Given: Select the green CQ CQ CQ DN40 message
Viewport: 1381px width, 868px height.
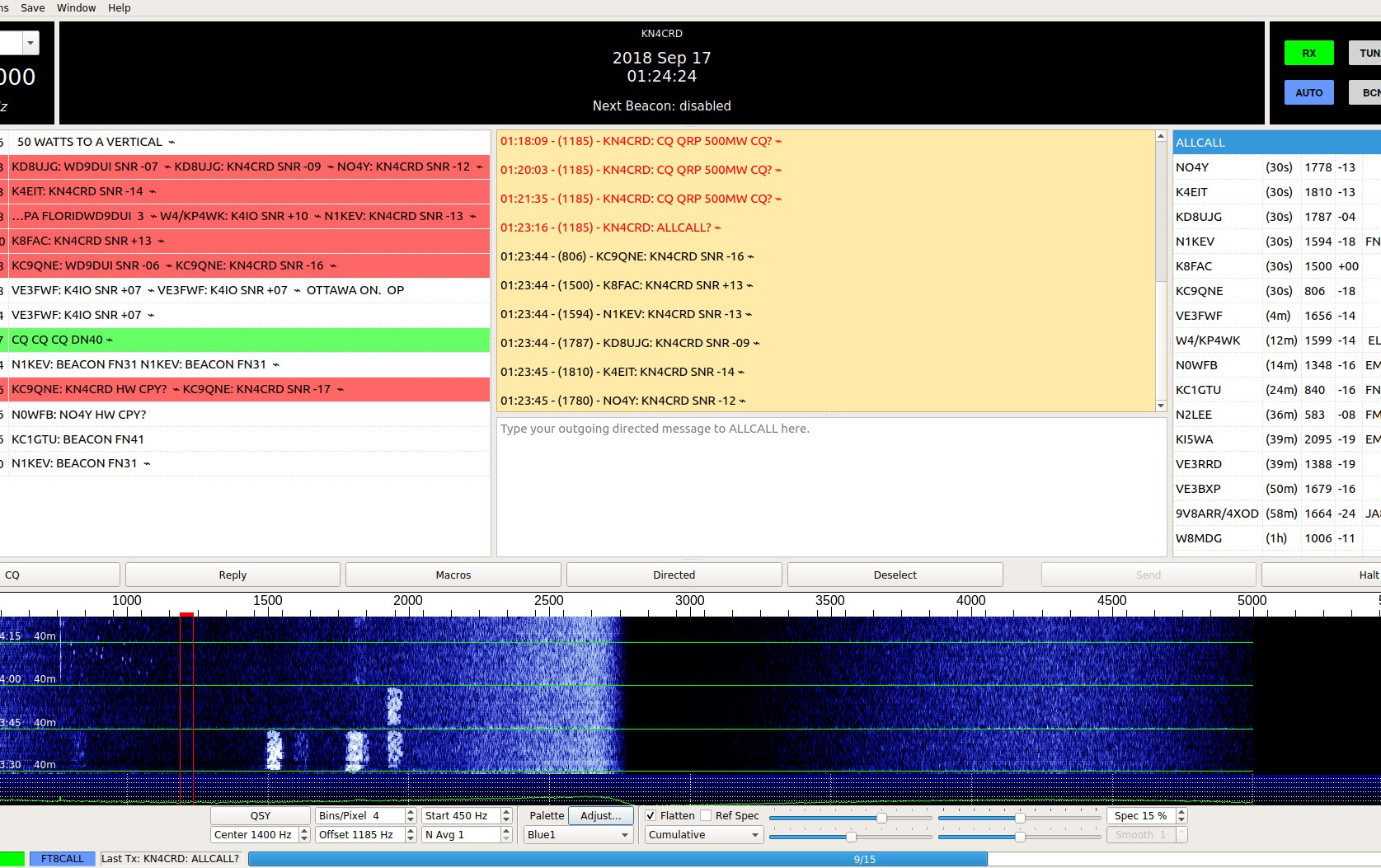Looking at the screenshot, I should tap(246, 340).
